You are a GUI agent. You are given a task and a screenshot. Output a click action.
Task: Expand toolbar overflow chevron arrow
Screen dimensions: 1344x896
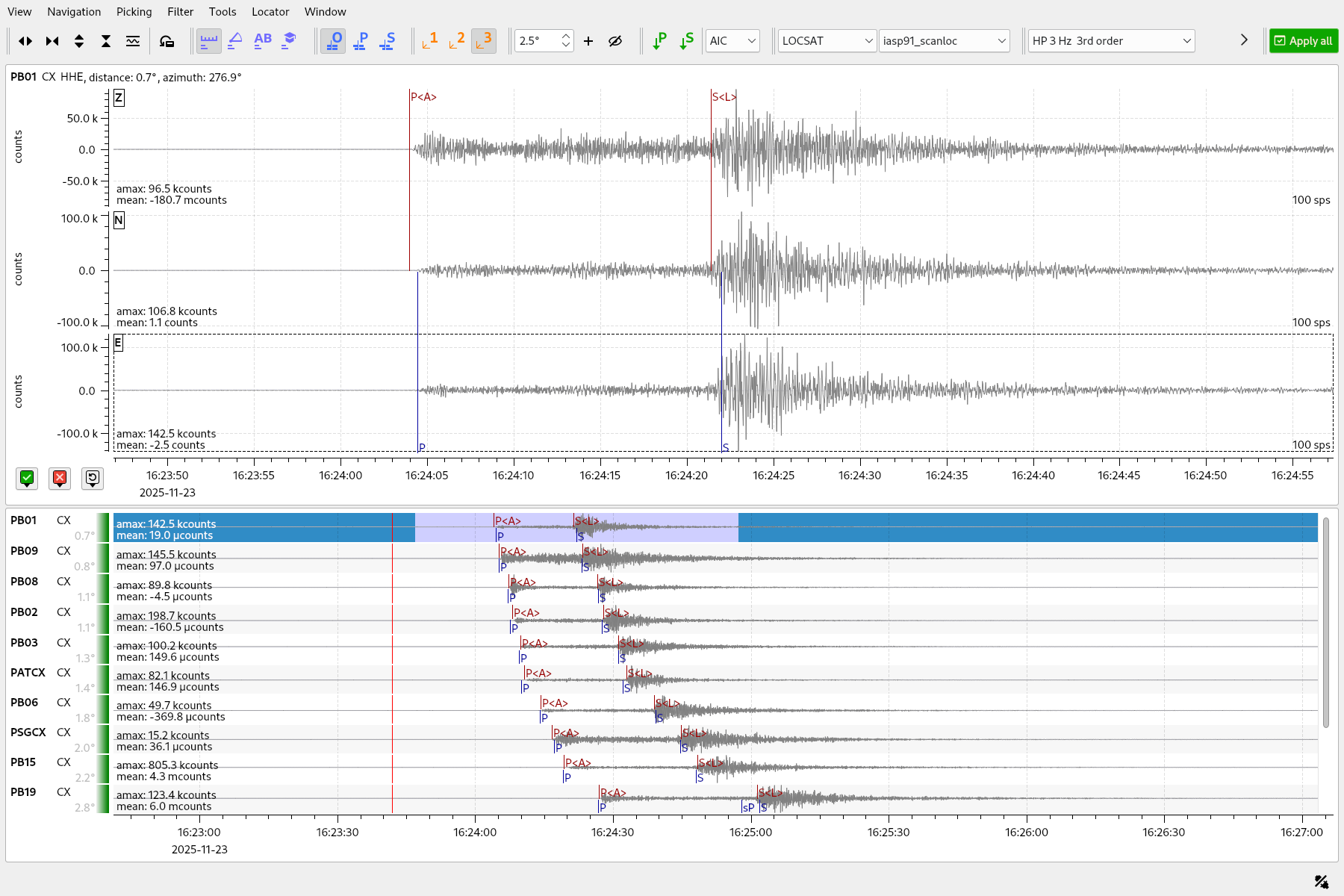pos(1244,40)
